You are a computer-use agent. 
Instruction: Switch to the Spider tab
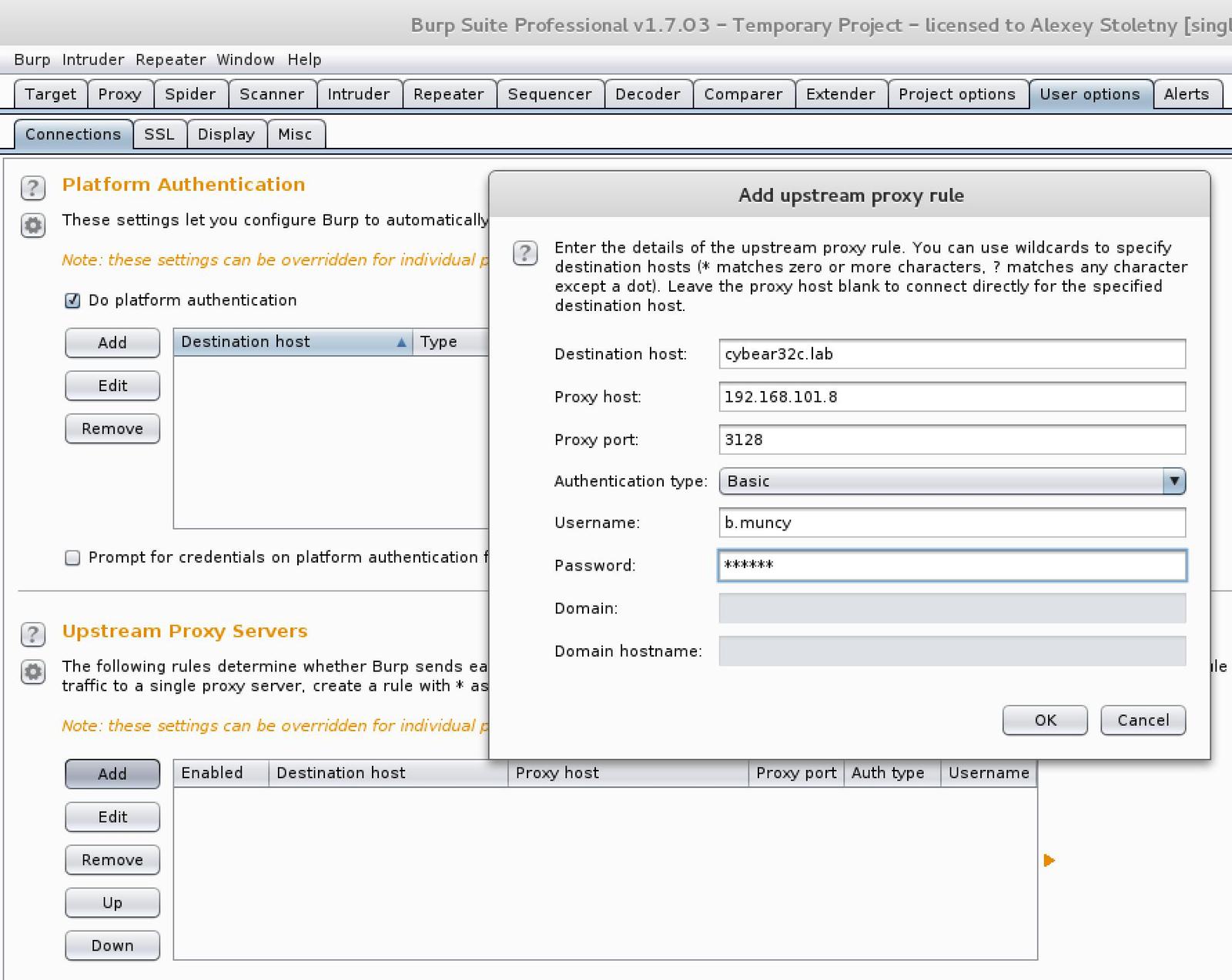click(x=190, y=94)
